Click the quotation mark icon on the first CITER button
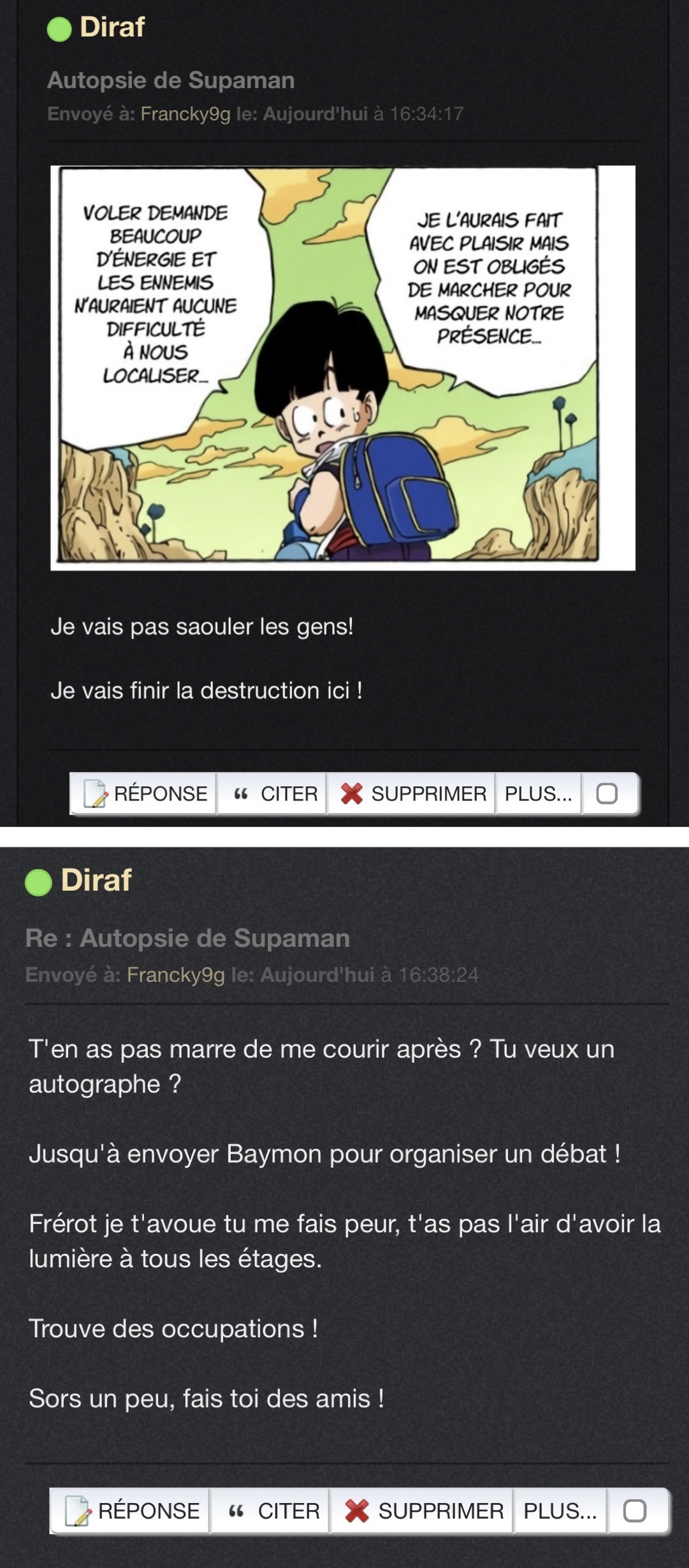The height and width of the screenshot is (1568, 689). tap(240, 794)
